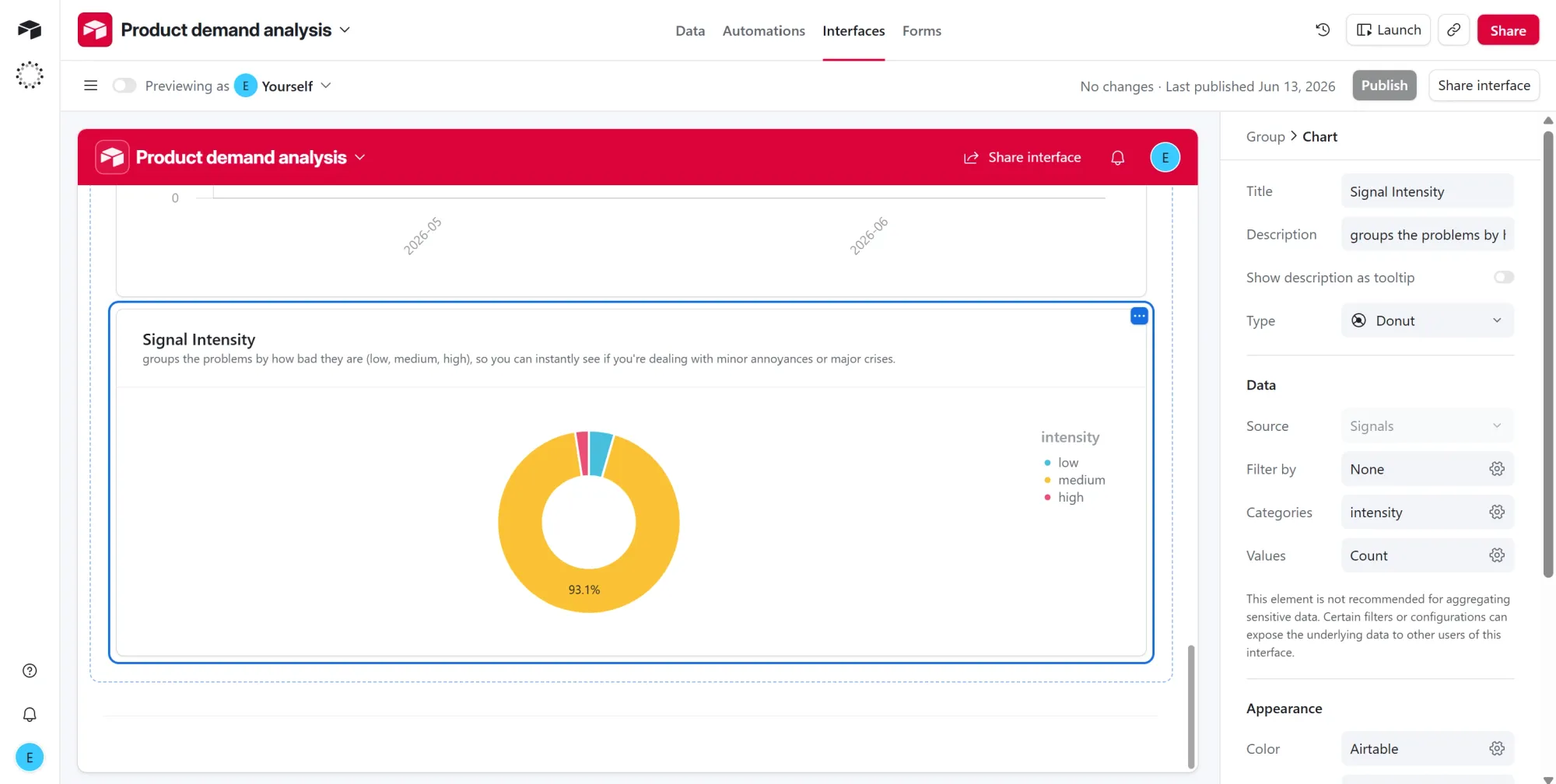The width and height of the screenshot is (1556, 784).
Task: Click the interface canvas vertical scrollbar
Action: [x=1190, y=706]
